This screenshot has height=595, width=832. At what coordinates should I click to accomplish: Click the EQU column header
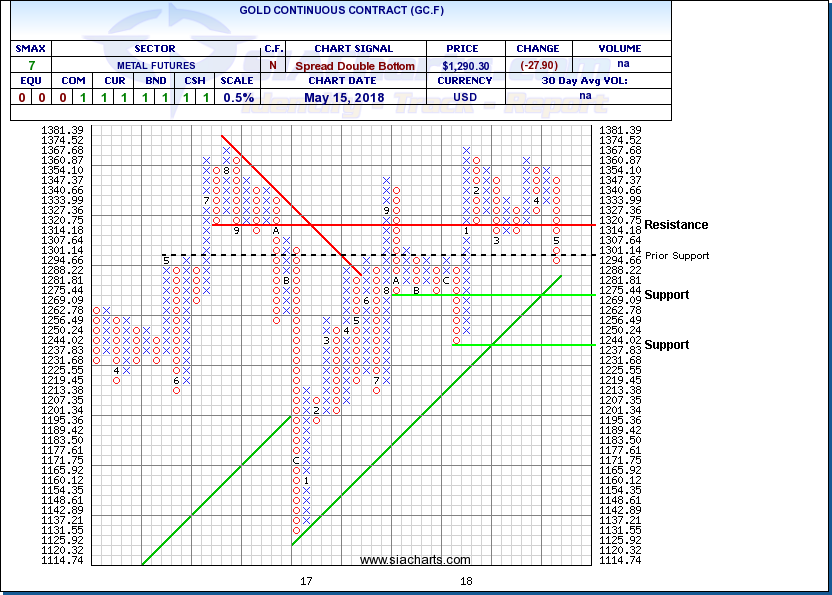pyautogui.click(x=30, y=80)
